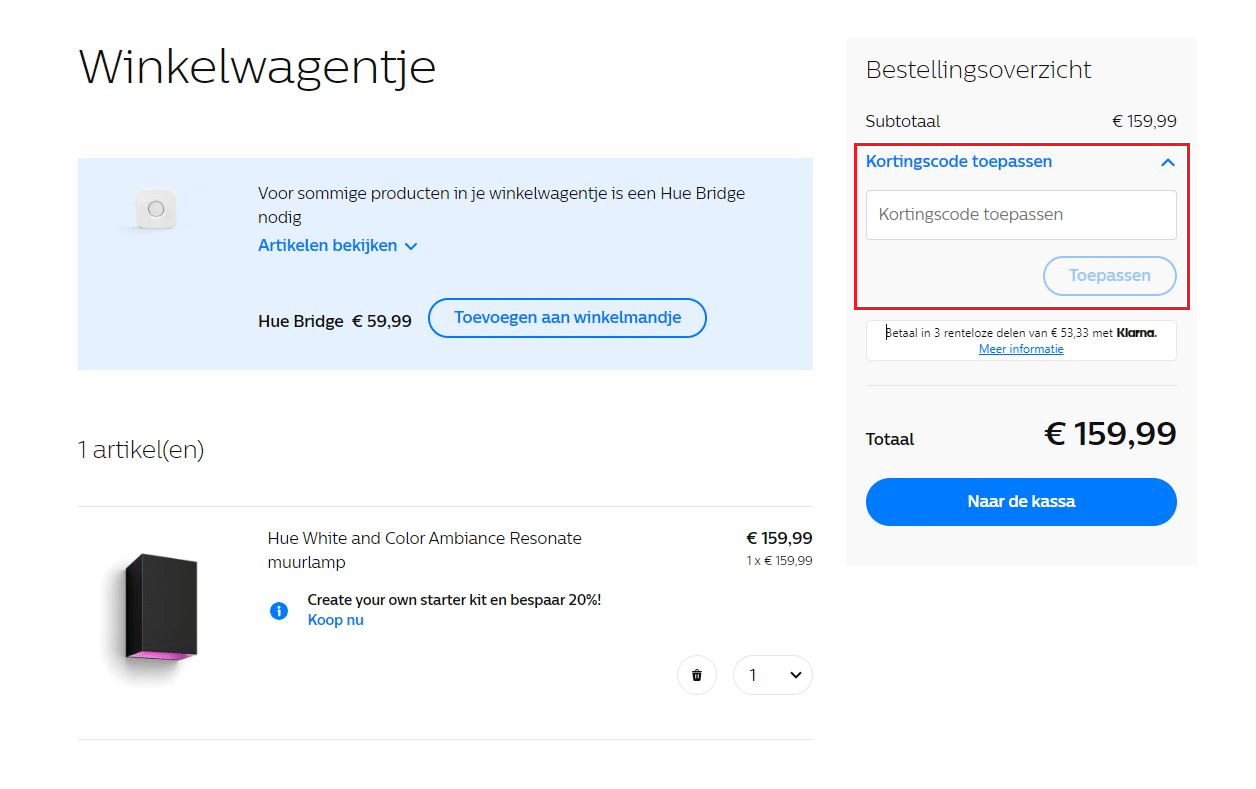Click Naar de kassa to checkout
This screenshot has width=1256, height=789.
1020,501
